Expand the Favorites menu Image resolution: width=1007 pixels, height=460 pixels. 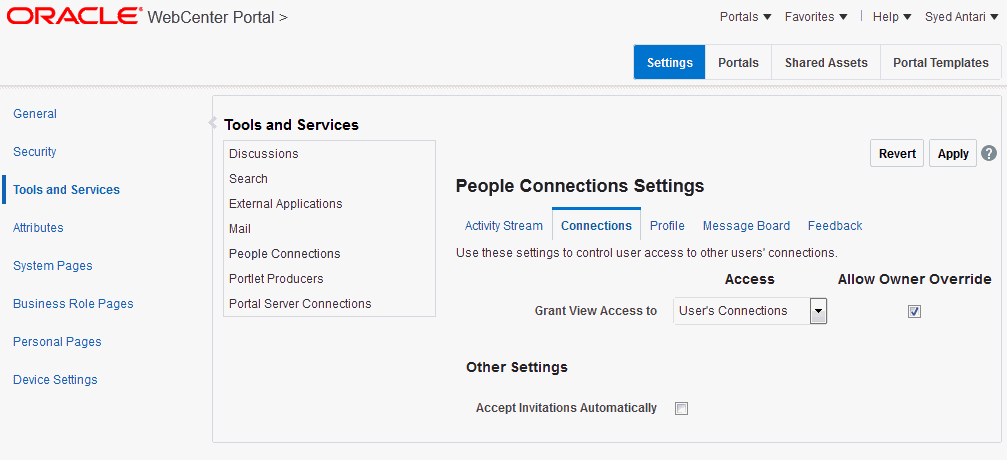(816, 17)
